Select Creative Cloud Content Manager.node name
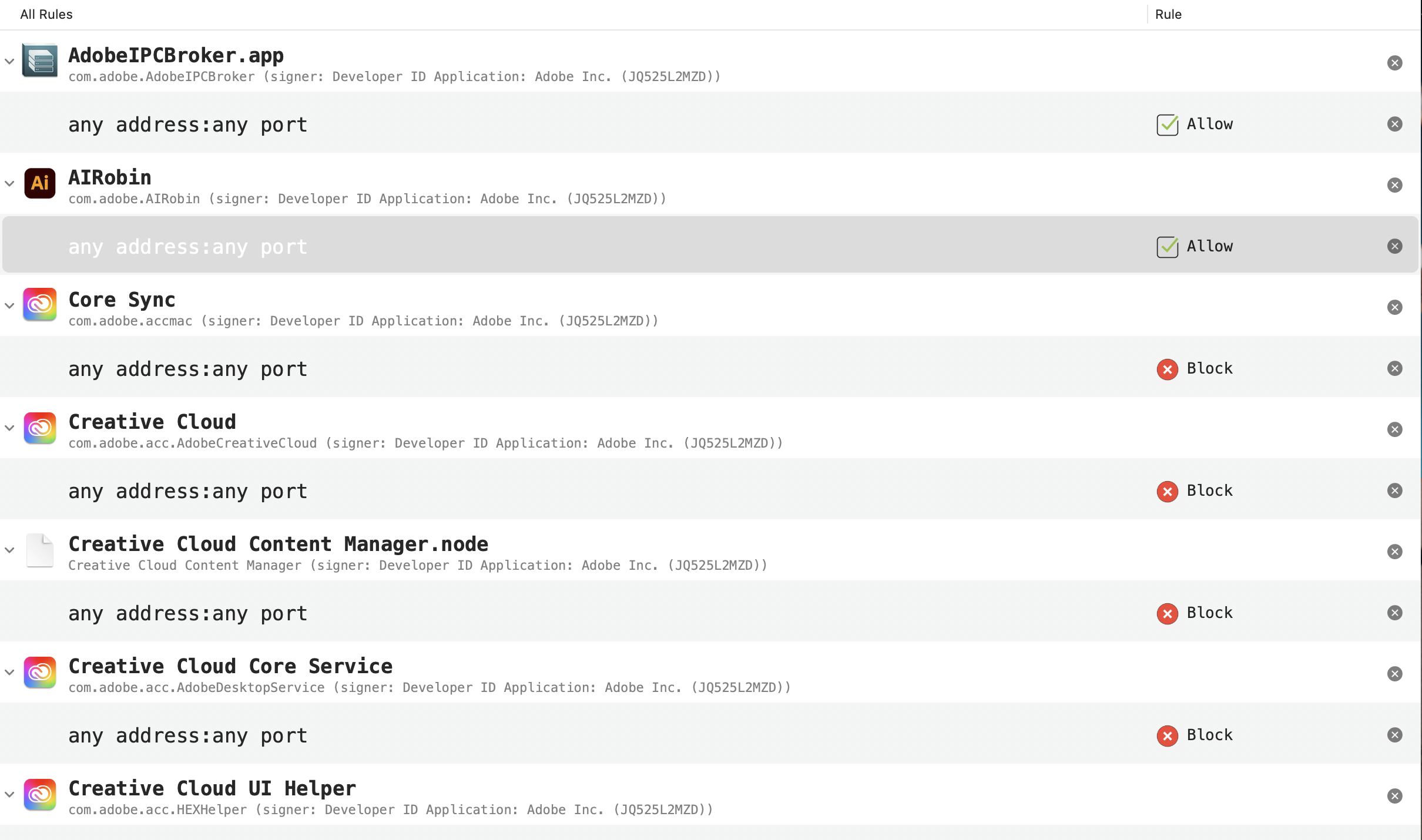Image resolution: width=1422 pixels, height=840 pixels. pos(279,544)
